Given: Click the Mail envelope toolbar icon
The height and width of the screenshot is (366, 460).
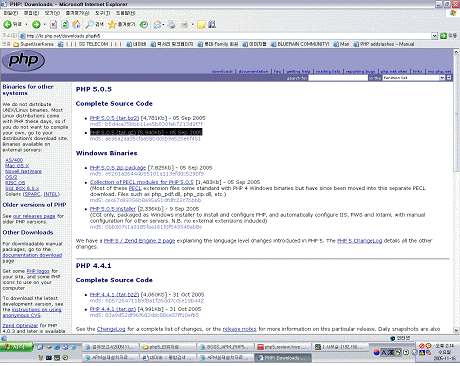Looking at the screenshot, I should [157, 24].
